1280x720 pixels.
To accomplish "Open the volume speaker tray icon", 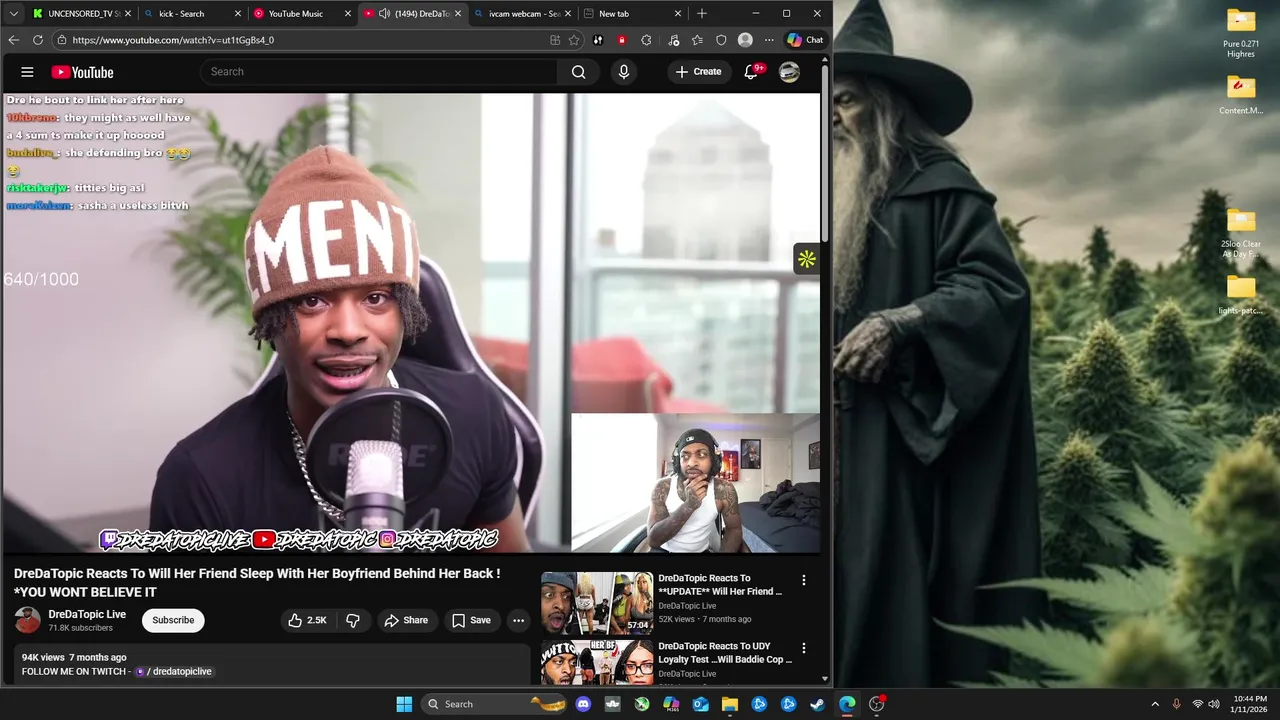I will tap(1214, 704).
